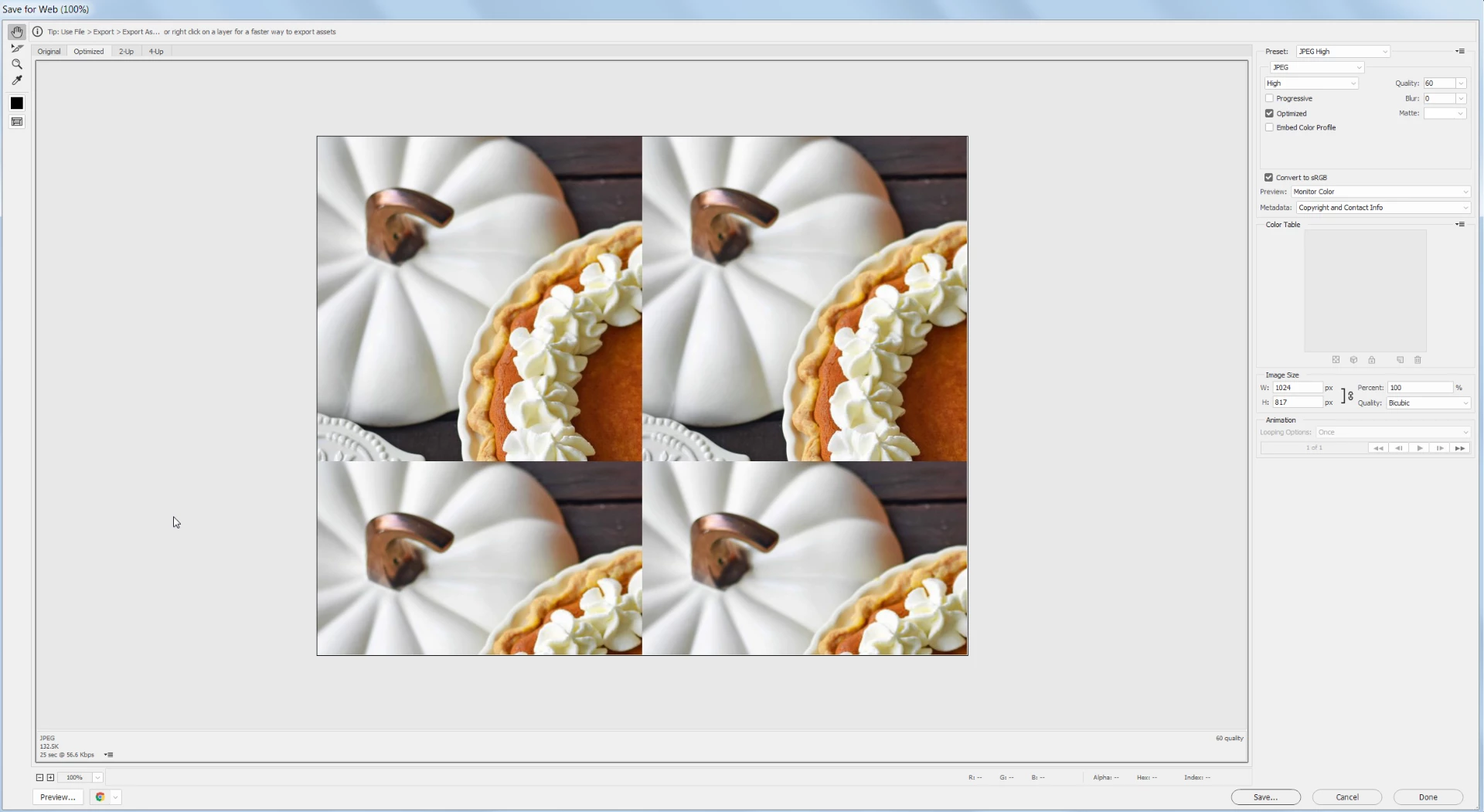This screenshot has height=812, width=1484.
Task: Switch to the 2-Up tab
Action: [x=126, y=52]
